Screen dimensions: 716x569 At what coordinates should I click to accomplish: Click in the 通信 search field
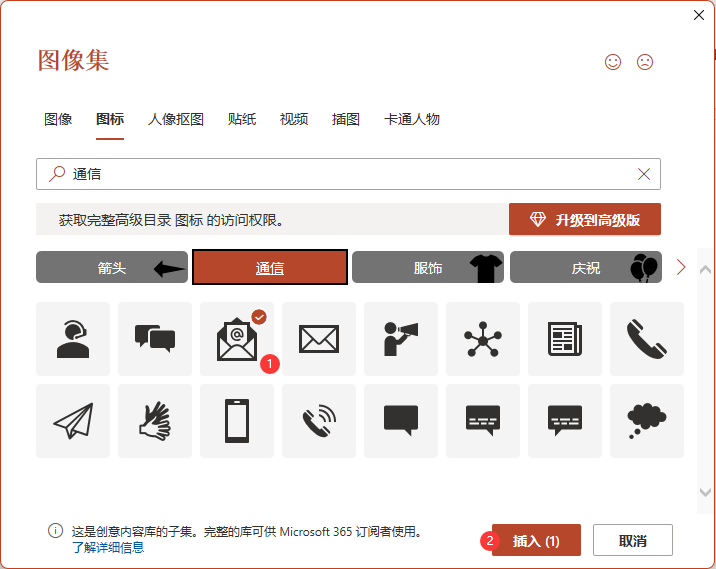348,174
